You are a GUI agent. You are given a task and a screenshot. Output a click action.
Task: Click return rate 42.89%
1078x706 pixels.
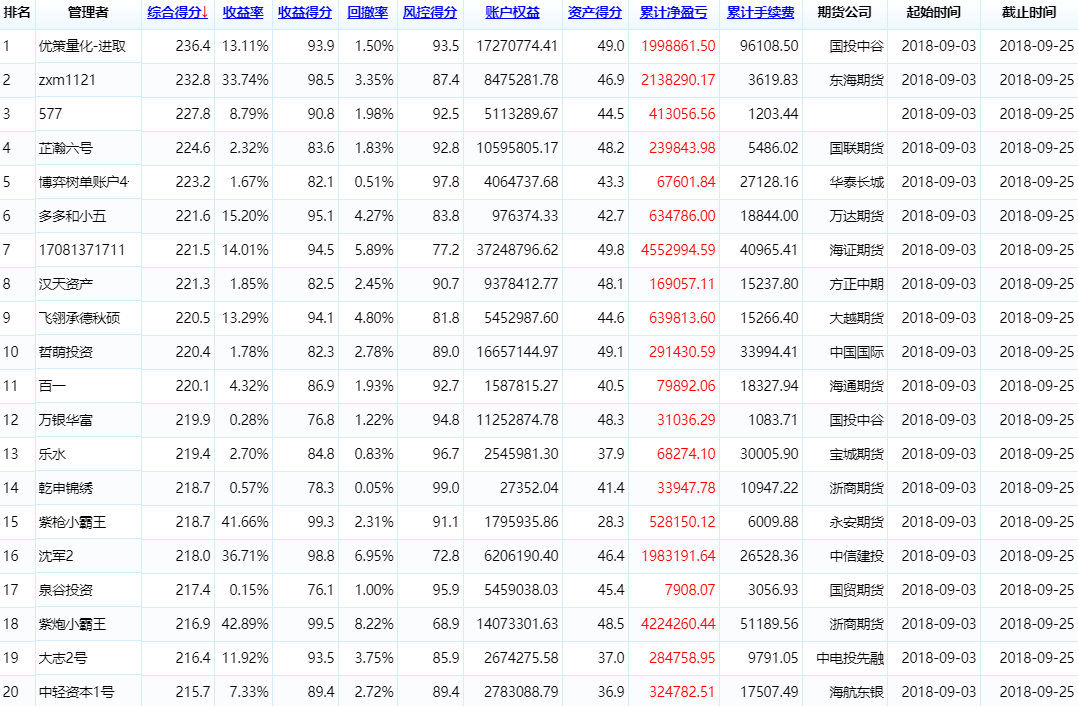point(245,624)
